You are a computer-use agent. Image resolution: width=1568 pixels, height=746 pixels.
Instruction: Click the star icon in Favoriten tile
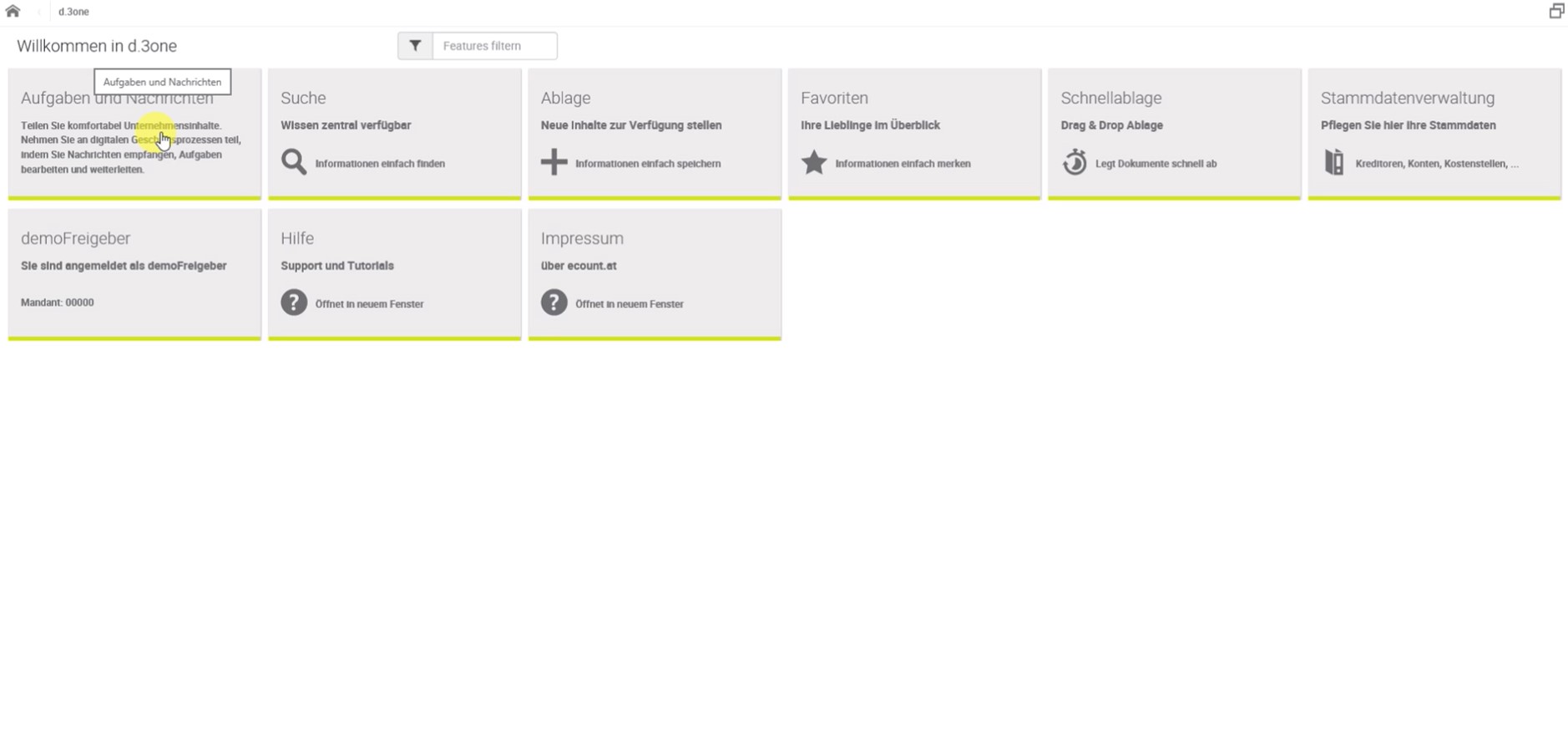[x=814, y=162]
